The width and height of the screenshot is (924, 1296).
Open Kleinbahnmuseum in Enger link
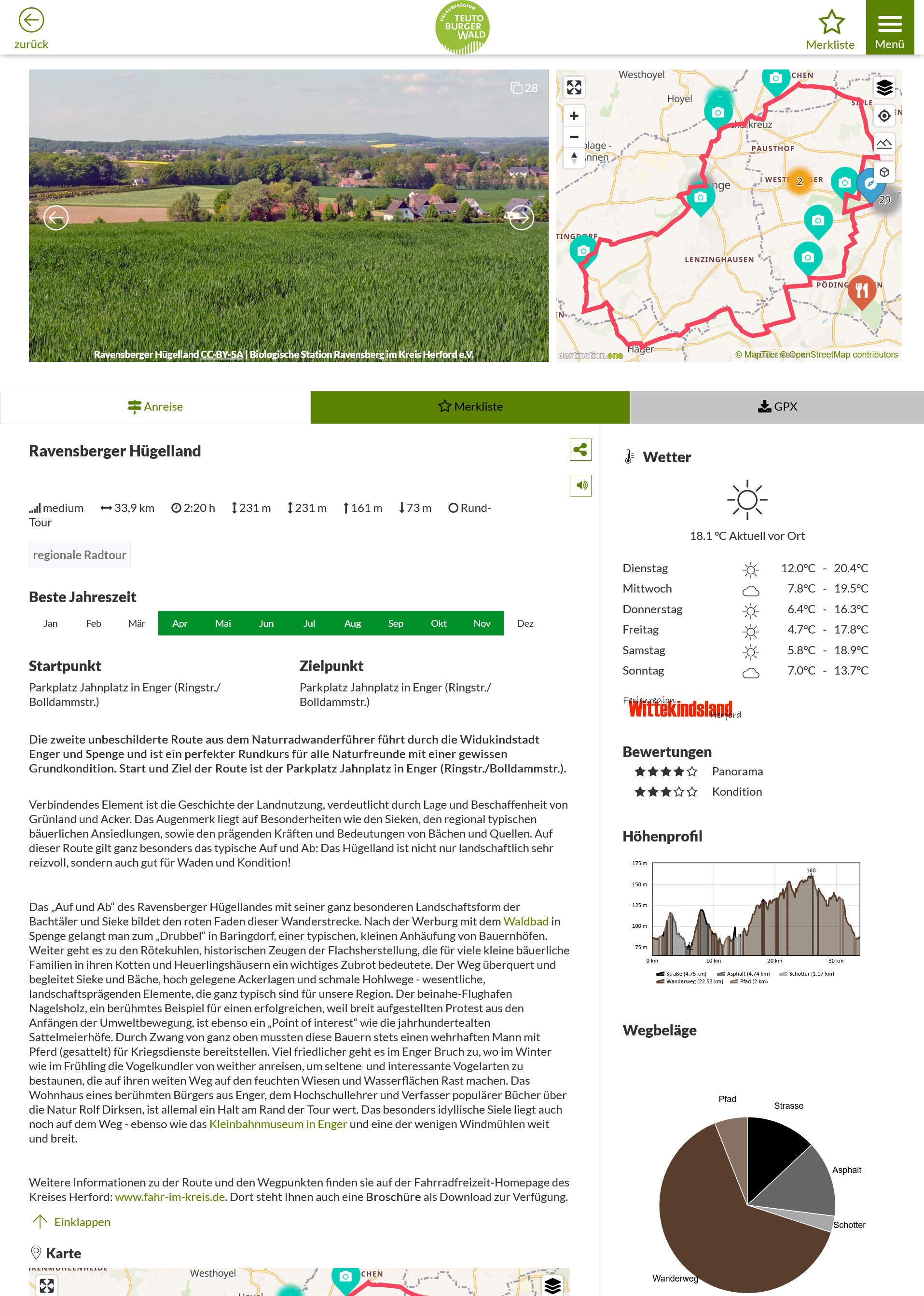(278, 1124)
